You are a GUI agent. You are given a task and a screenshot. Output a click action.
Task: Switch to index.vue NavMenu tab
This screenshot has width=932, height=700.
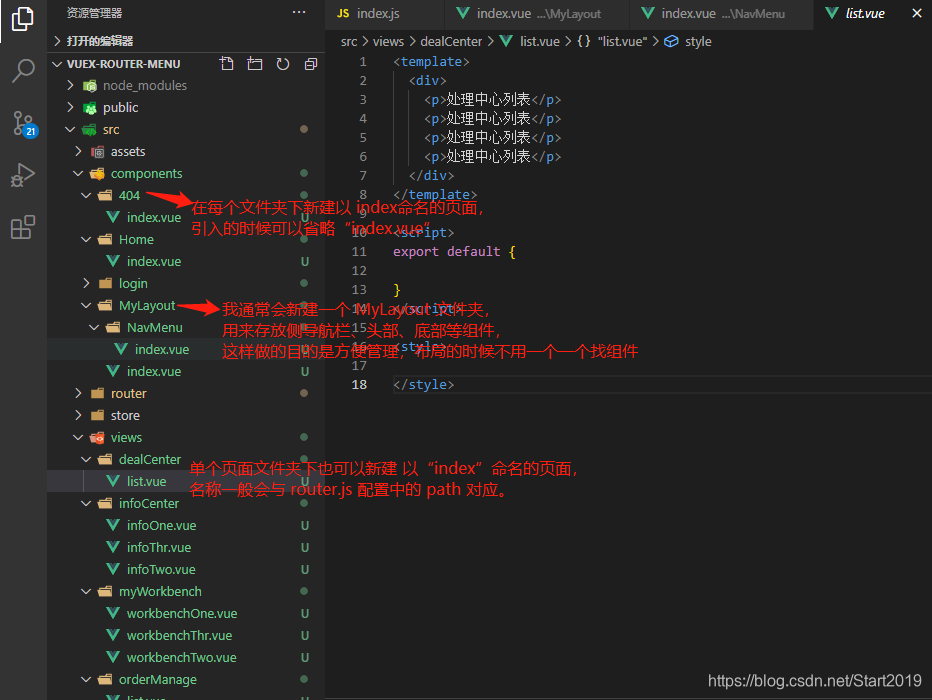click(721, 14)
